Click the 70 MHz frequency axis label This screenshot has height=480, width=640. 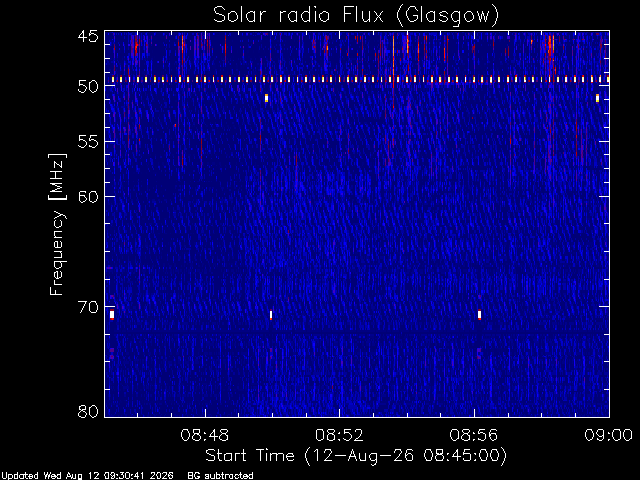tap(88, 307)
